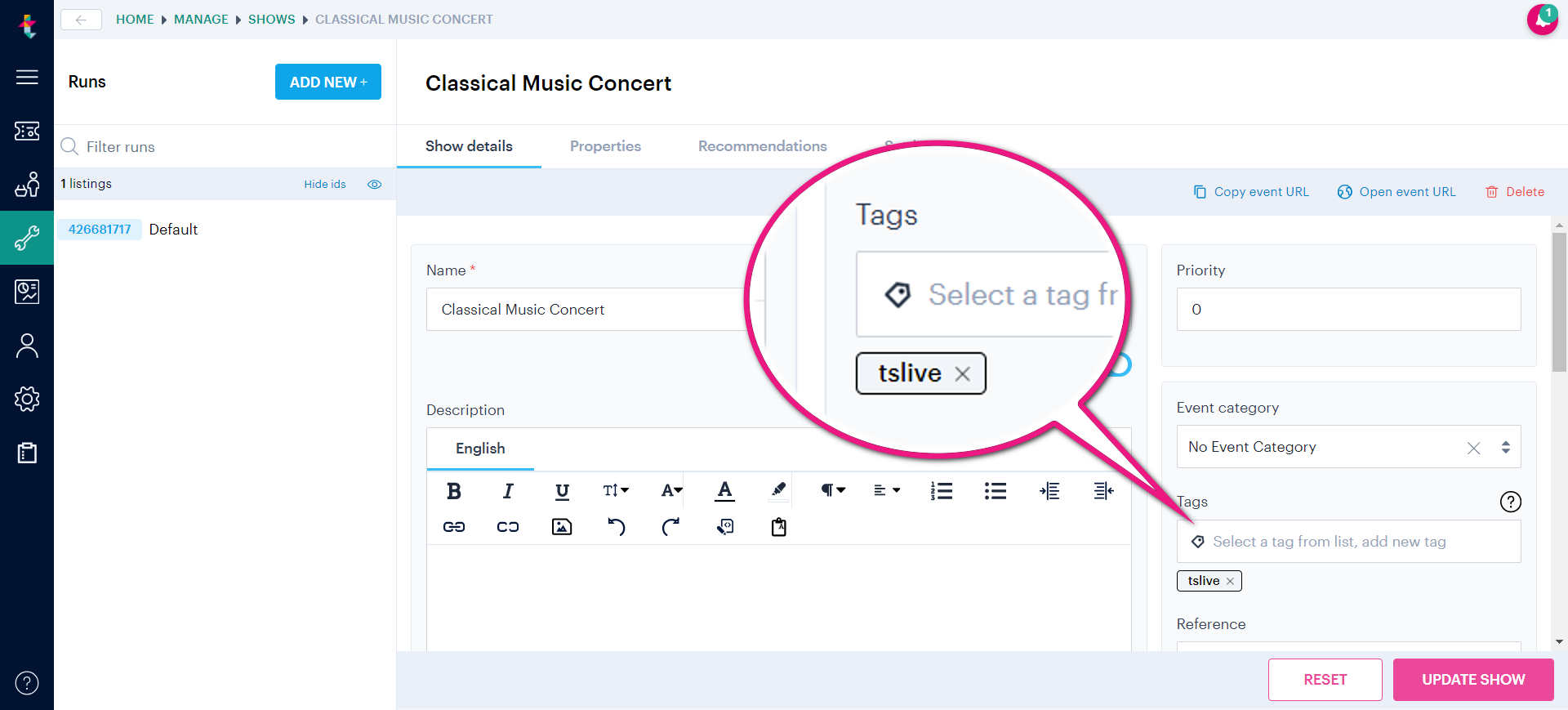Click the Hide ids link
The image size is (1568, 710).
point(324,184)
